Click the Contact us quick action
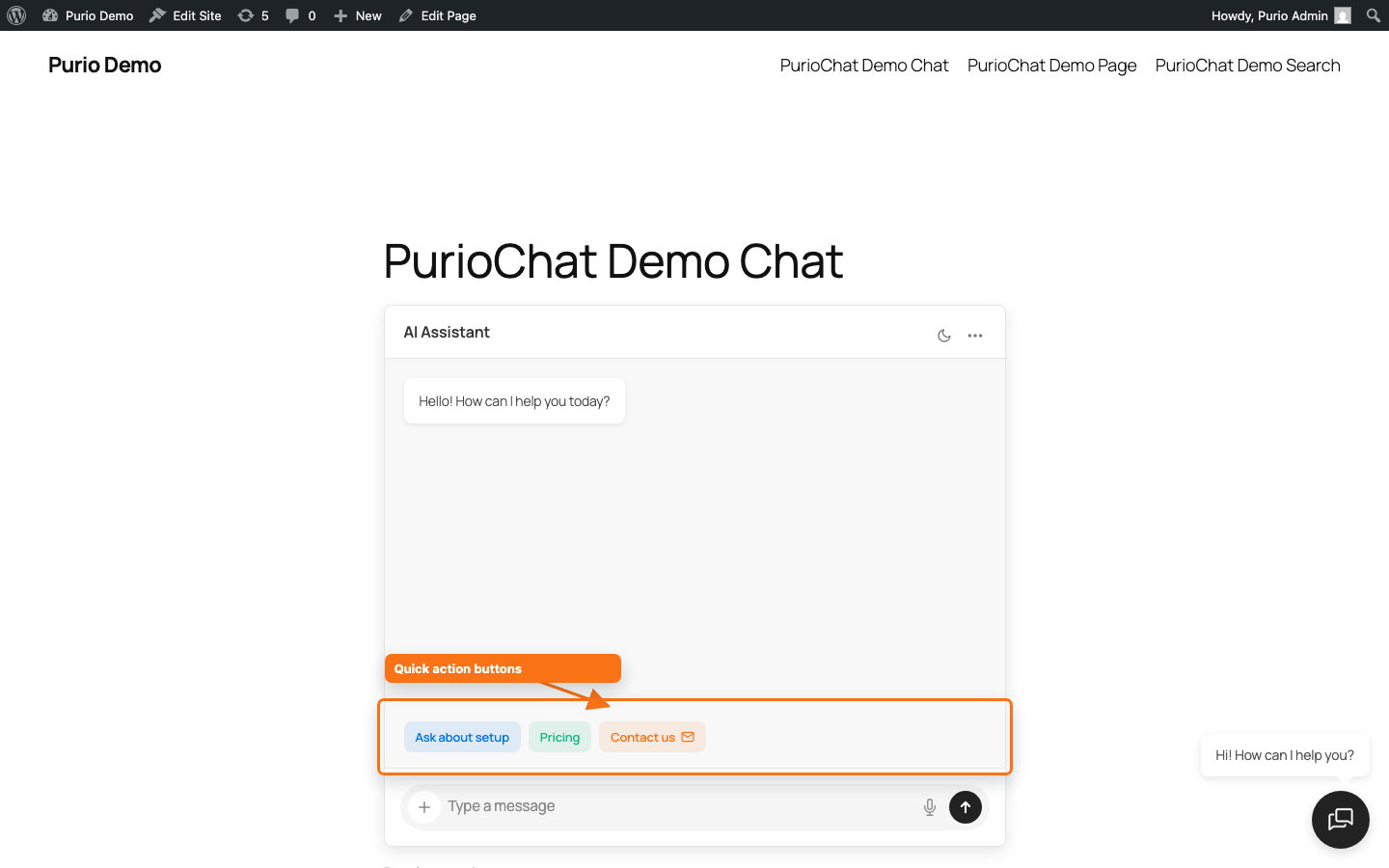The height and width of the screenshot is (868, 1389). (x=652, y=737)
